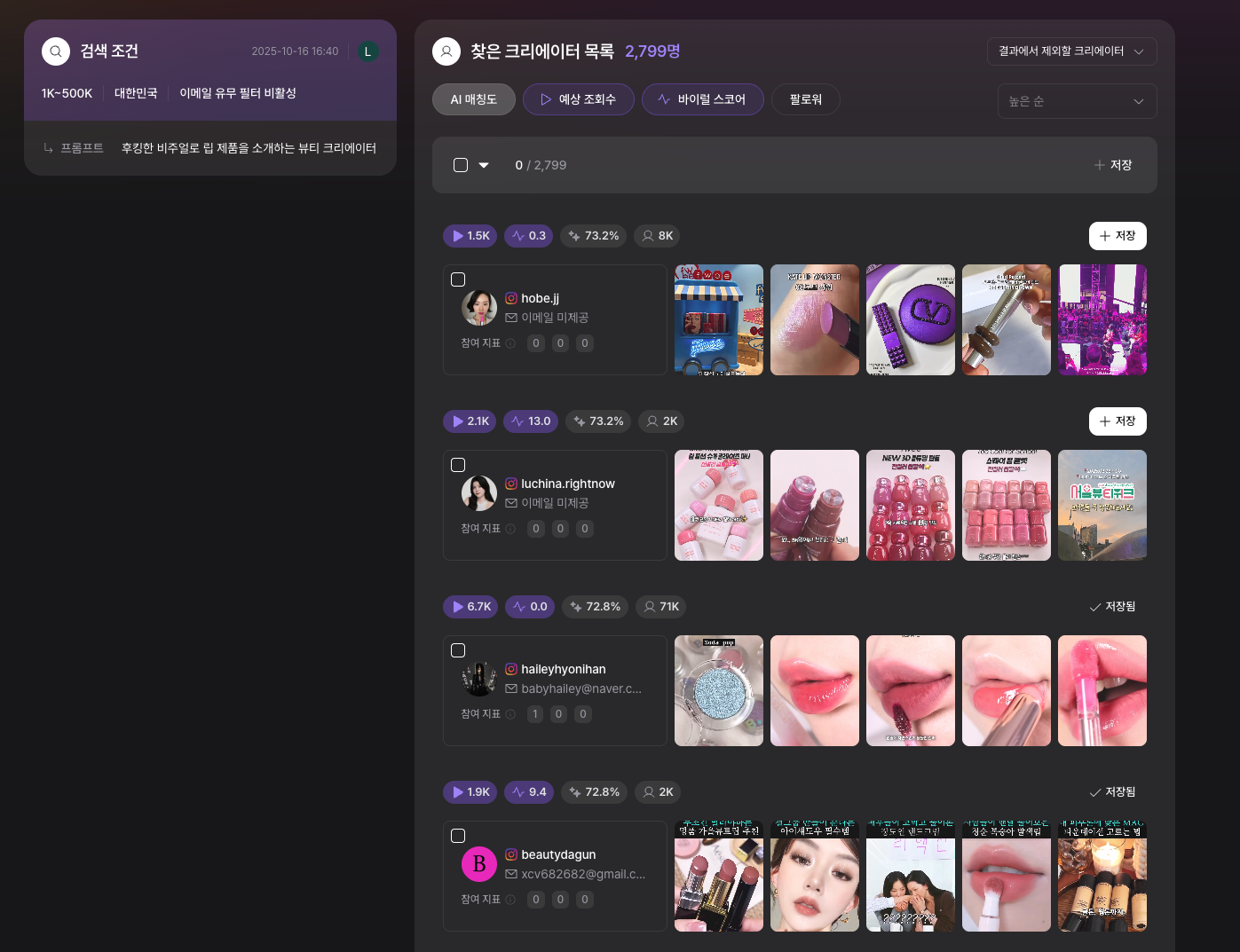Click the 저장됨 button for beautydagun
The width and height of the screenshot is (1240, 952).
(1112, 791)
